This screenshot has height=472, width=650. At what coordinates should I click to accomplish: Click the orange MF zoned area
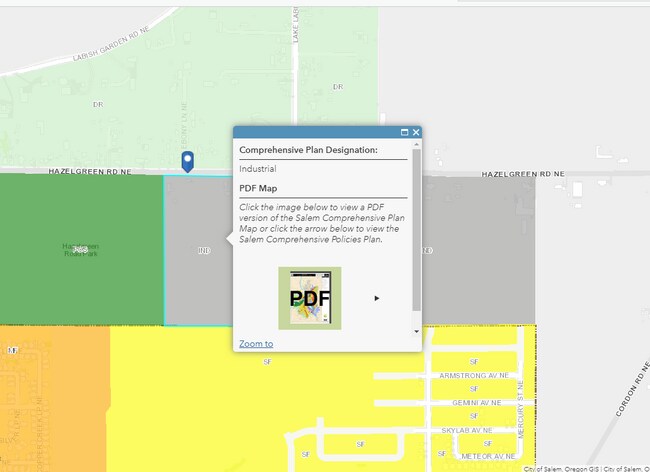coord(50,400)
